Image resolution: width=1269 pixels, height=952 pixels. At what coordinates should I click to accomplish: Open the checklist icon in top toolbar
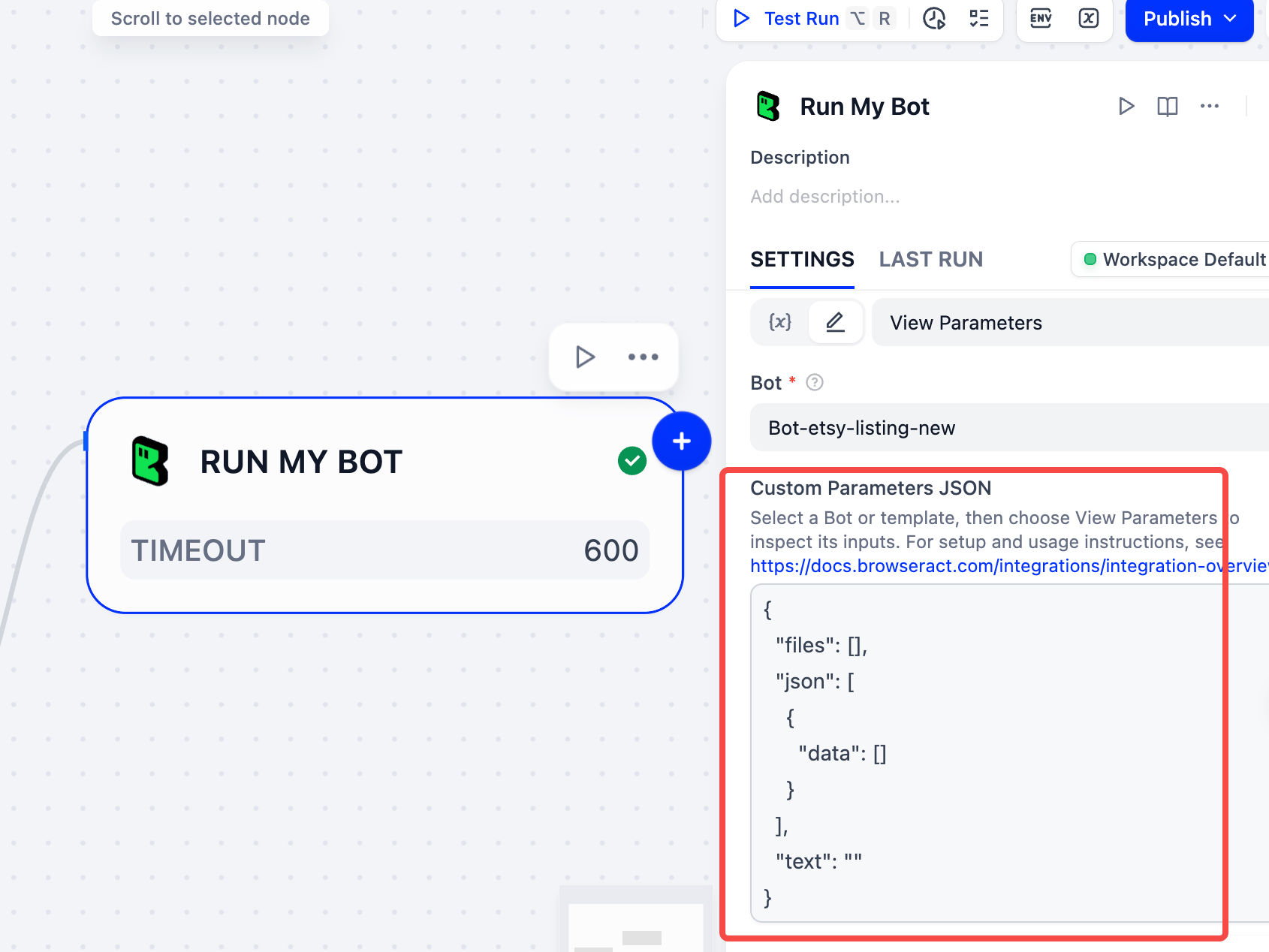coord(979,18)
